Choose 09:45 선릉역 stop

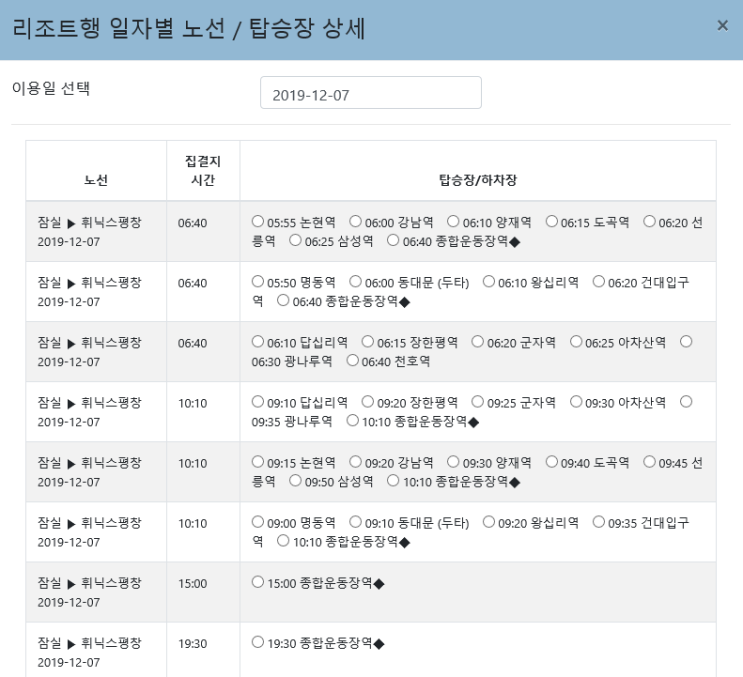tap(649, 461)
